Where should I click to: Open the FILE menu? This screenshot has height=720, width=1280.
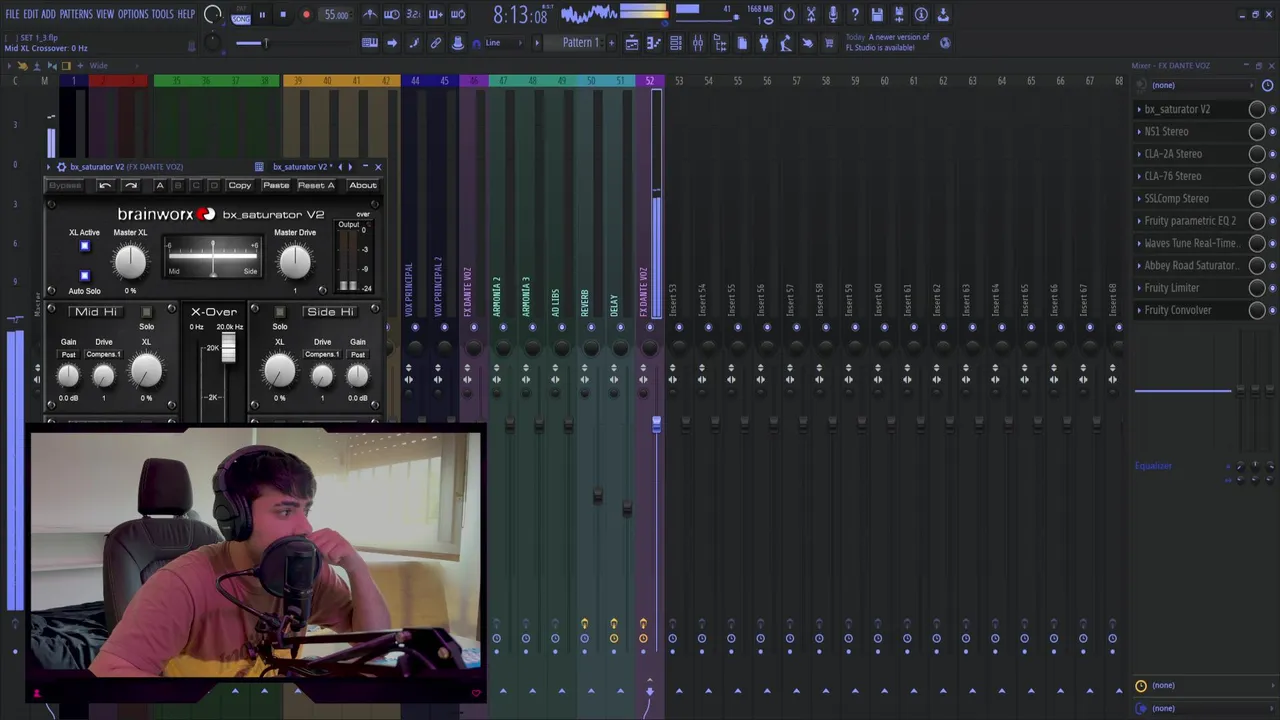pyautogui.click(x=12, y=14)
